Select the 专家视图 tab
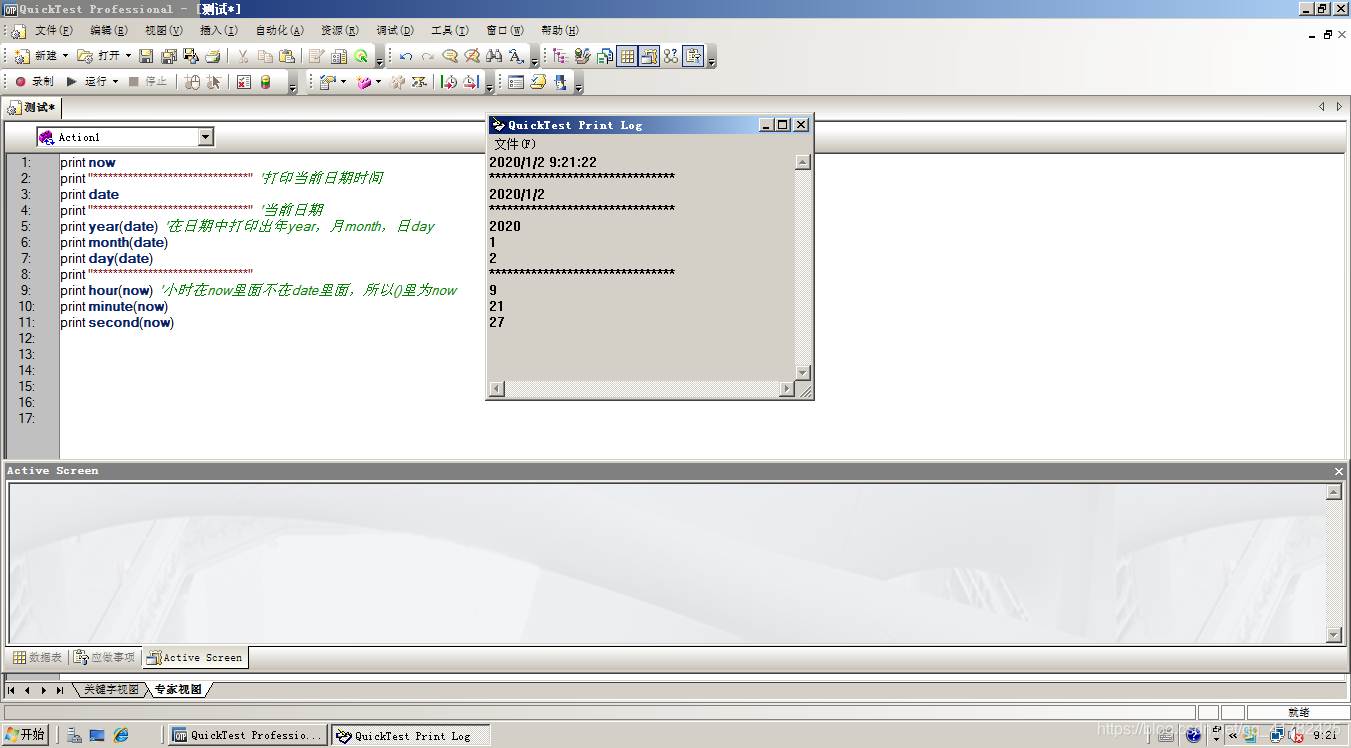Image resolution: width=1351 pixels, height=748 pixels. pos(178,690)
